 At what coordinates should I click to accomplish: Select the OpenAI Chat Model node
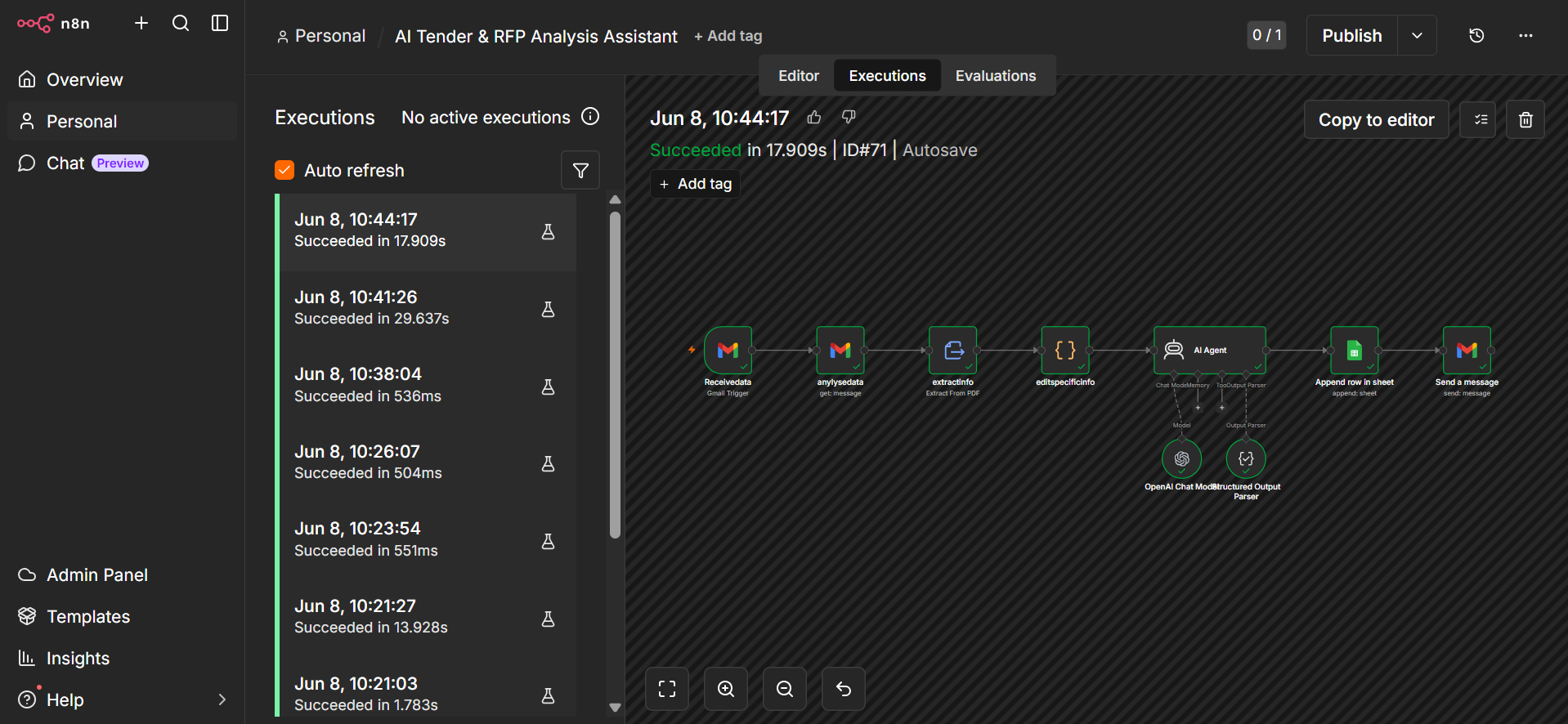[1182, 458]
